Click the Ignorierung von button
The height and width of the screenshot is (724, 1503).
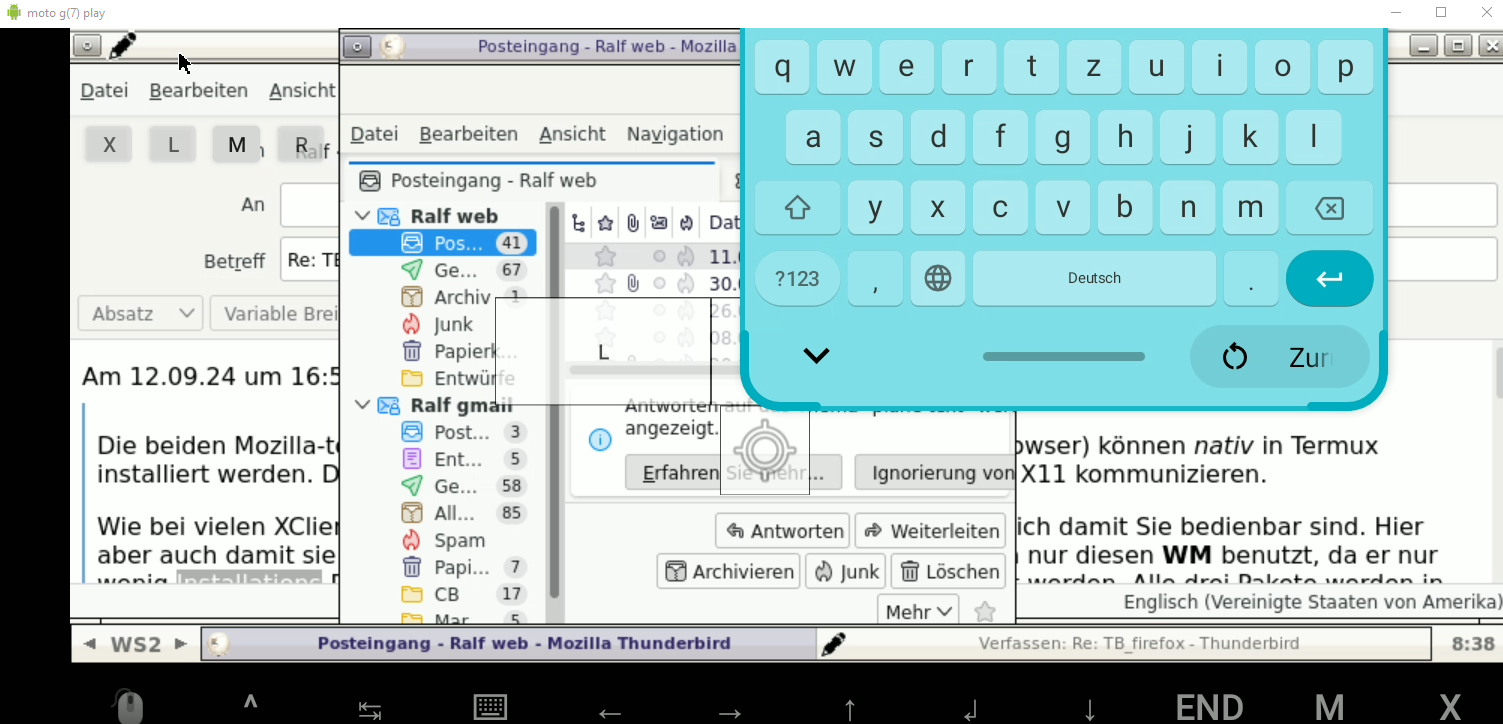[935, 473]
